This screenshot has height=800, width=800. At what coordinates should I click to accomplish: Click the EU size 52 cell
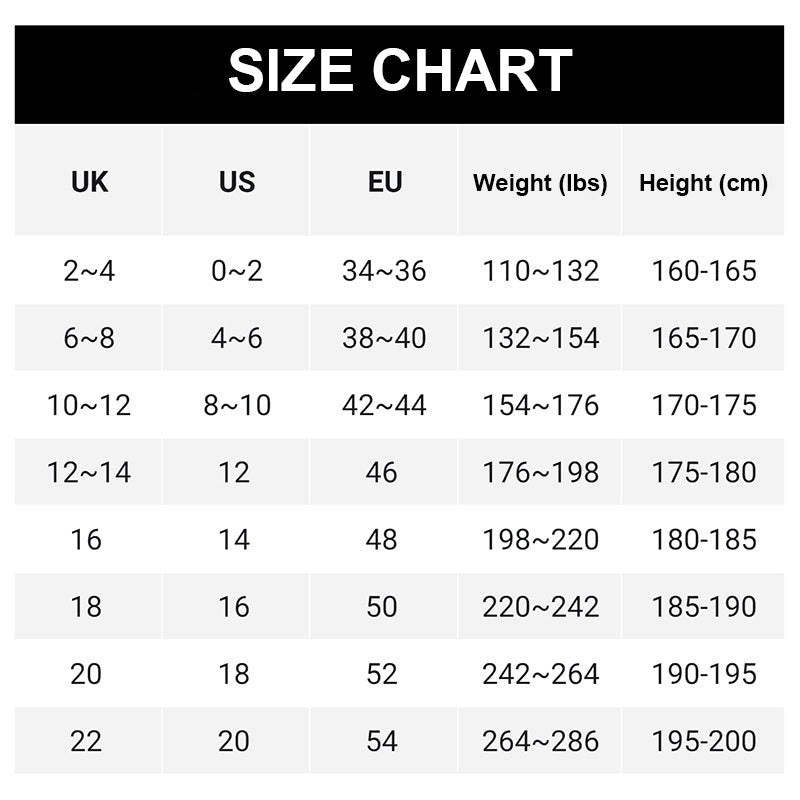[x=382, y=674]
